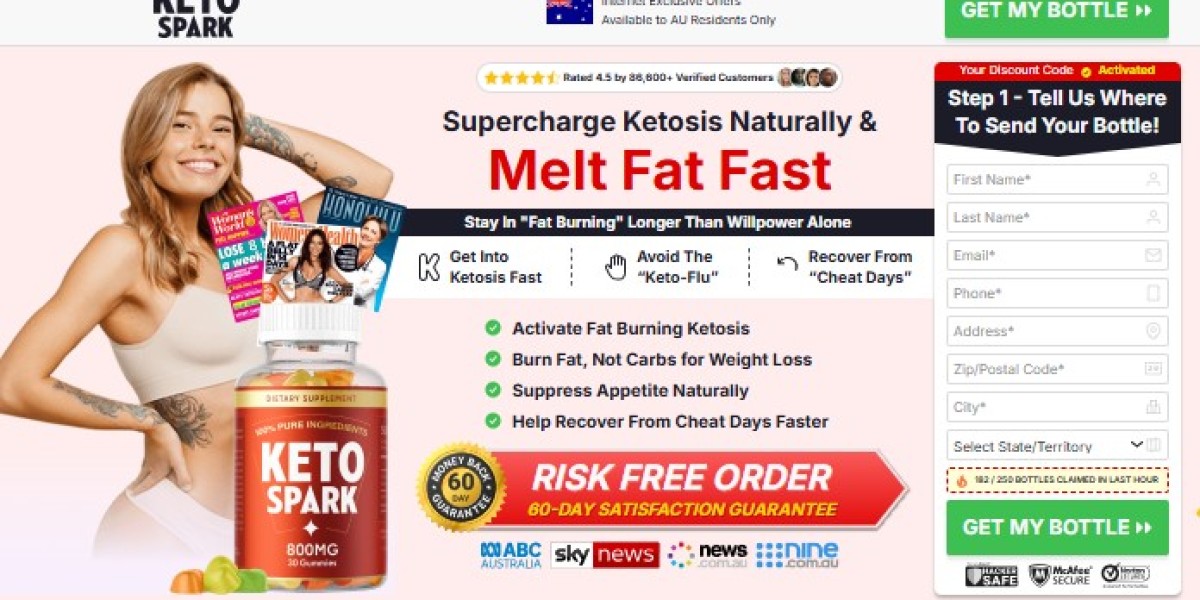1200x600 pixels.
Task: Click the Email input field
Action: (1057, 255)
